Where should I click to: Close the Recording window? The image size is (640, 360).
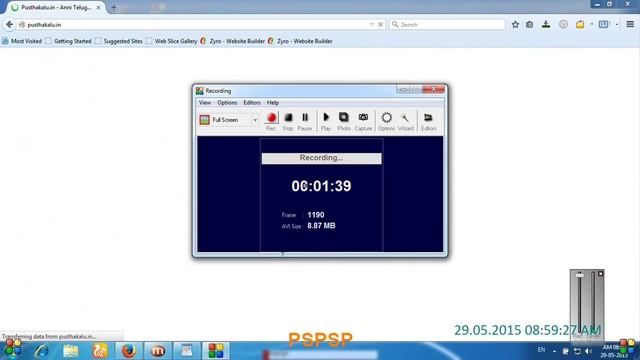coord(433,89)
